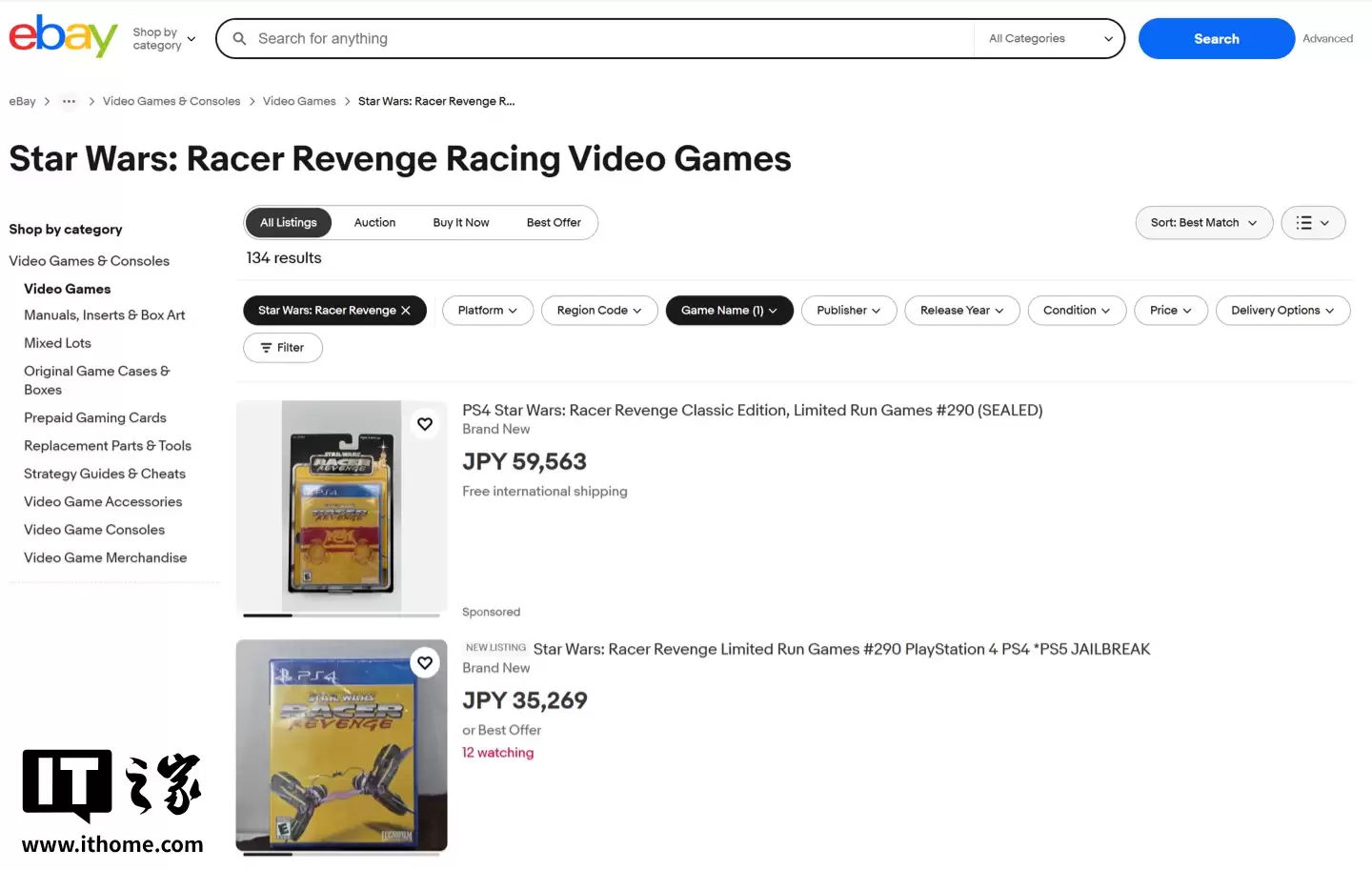Expand the Platform filter dropdown

pos(487,311)
